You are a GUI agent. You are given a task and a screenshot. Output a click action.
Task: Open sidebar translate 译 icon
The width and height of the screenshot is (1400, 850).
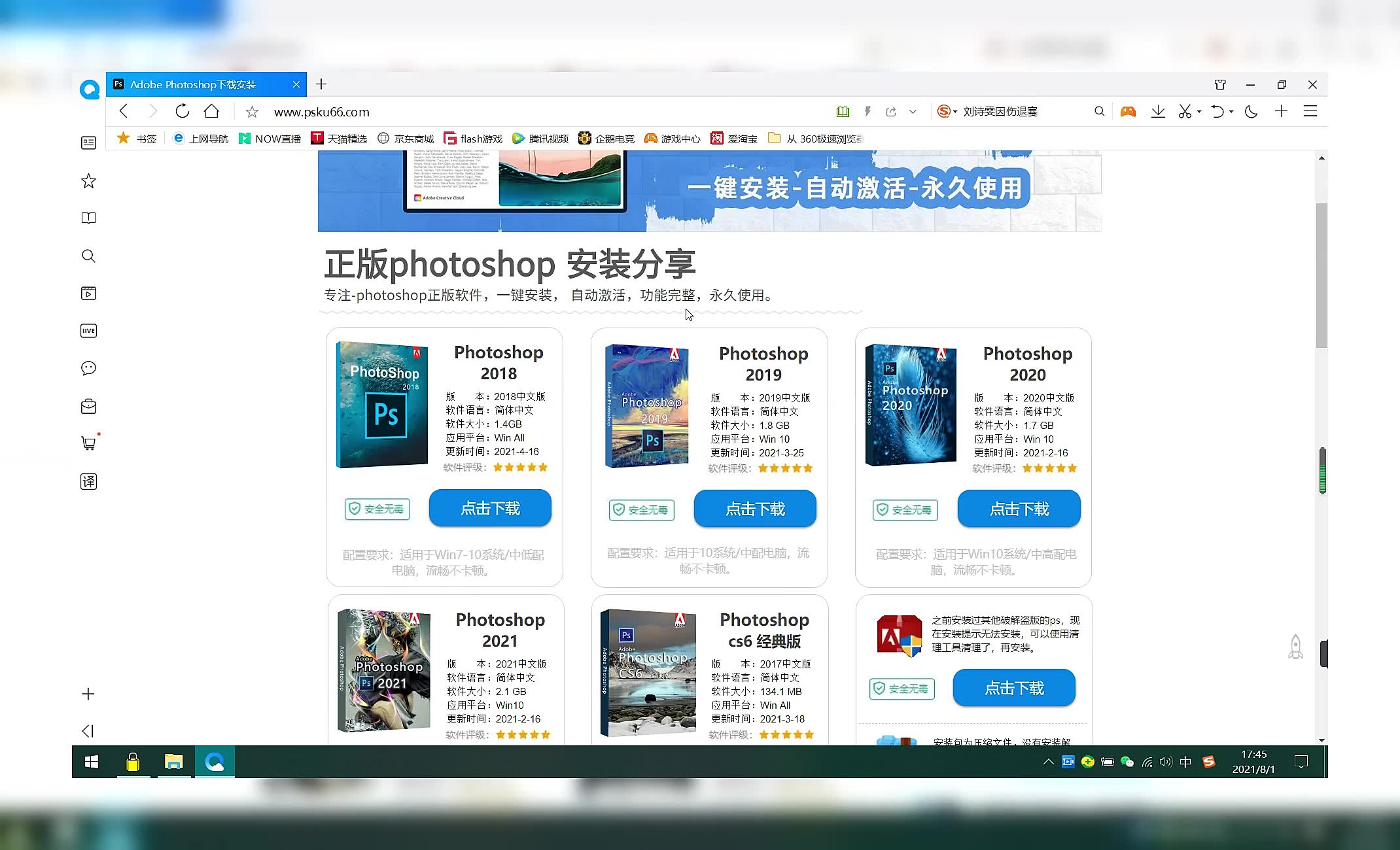point(88,481)
